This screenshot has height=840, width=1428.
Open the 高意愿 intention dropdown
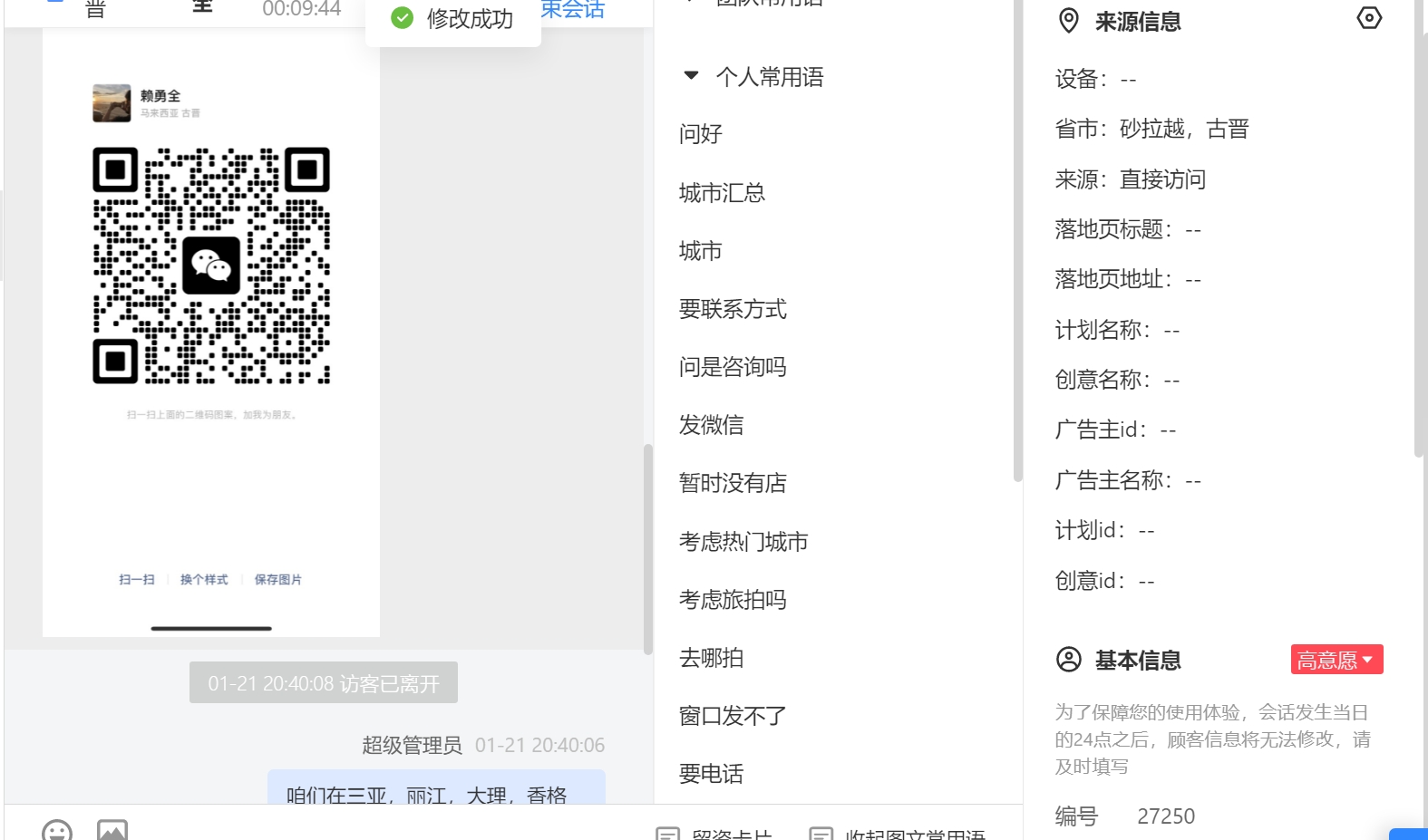(x=1336, y=660)
